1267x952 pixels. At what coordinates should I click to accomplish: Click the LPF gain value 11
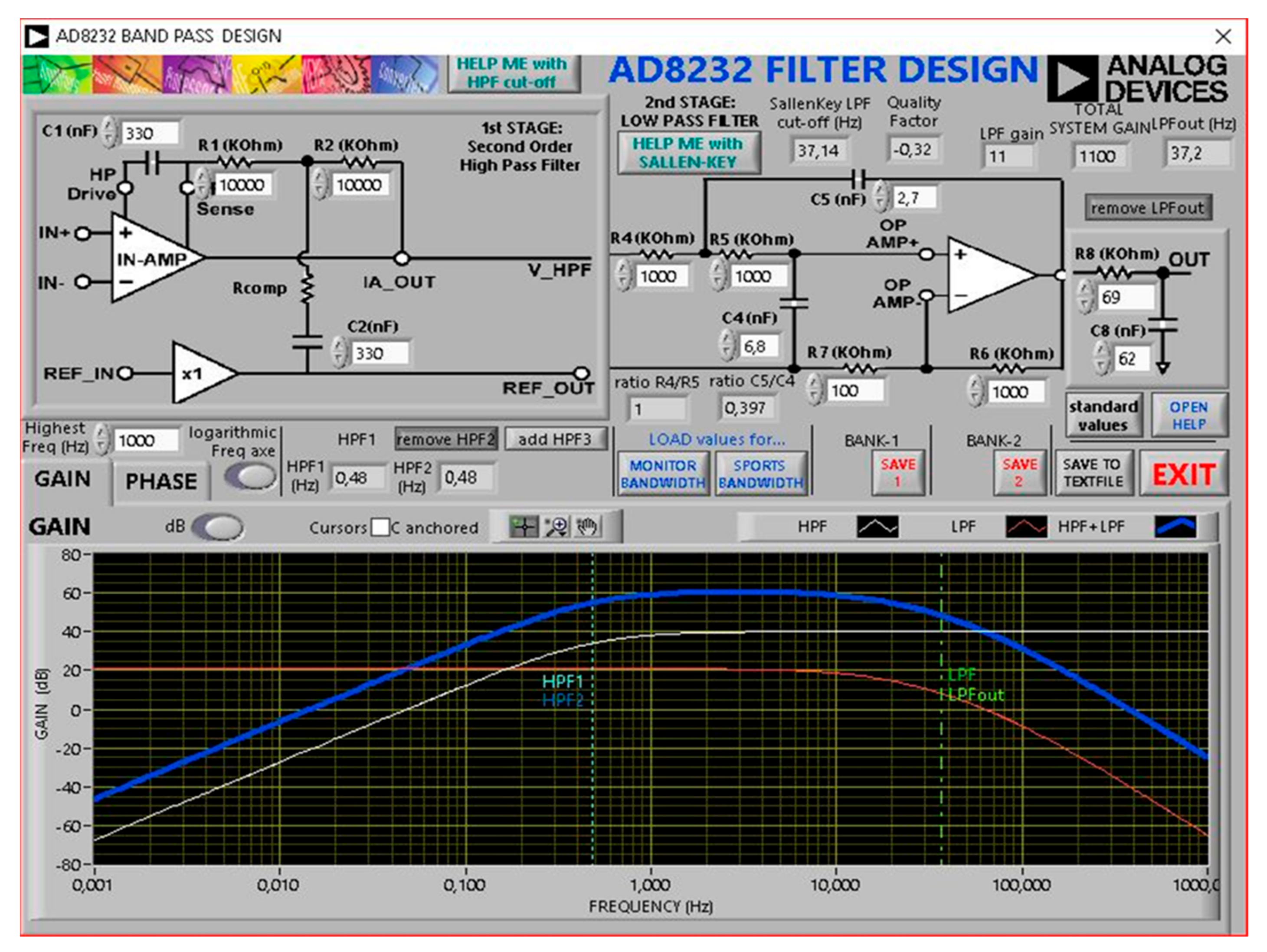[x=1008, y=157]
